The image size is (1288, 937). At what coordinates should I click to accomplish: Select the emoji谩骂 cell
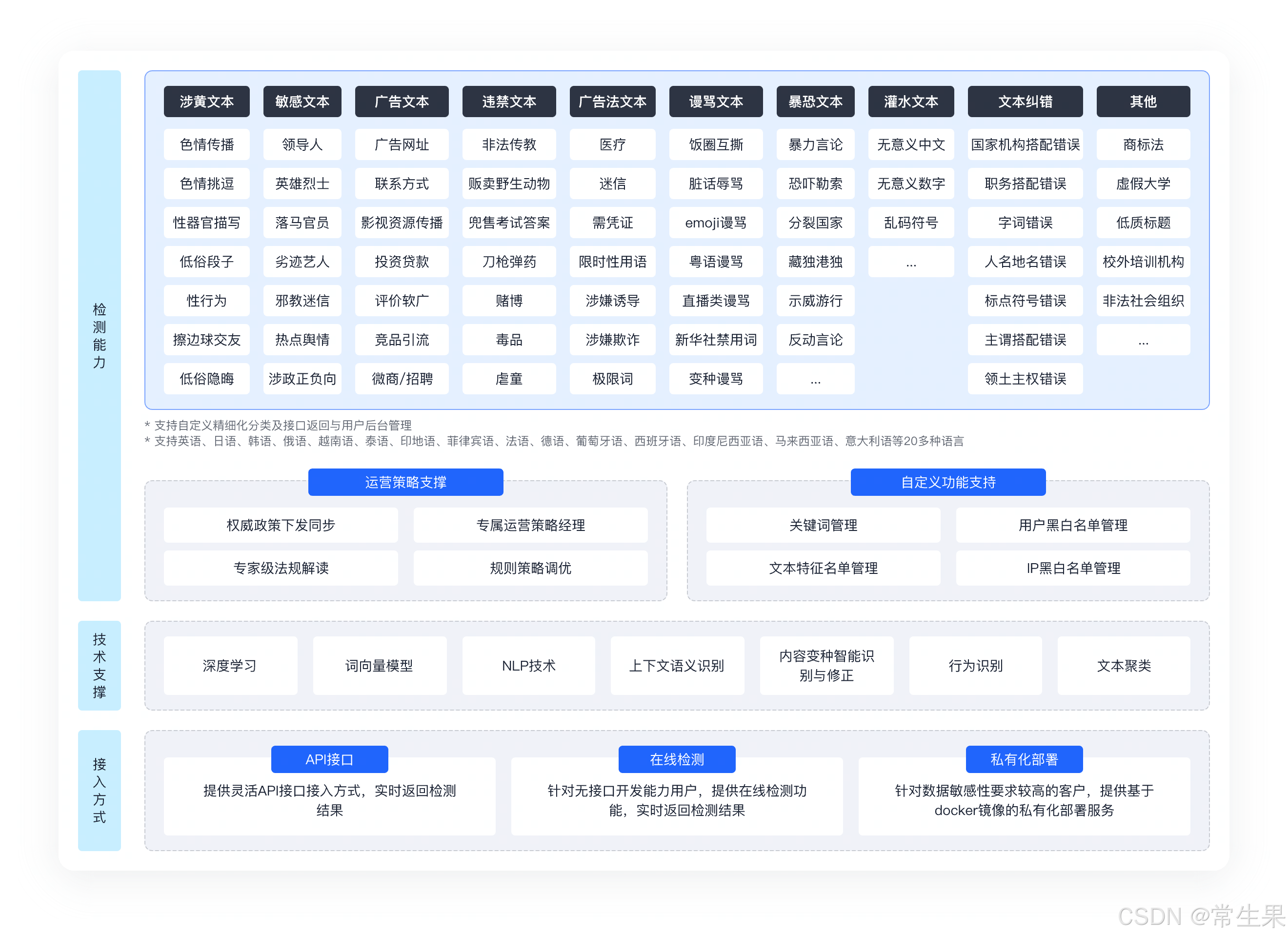[716, 223]
